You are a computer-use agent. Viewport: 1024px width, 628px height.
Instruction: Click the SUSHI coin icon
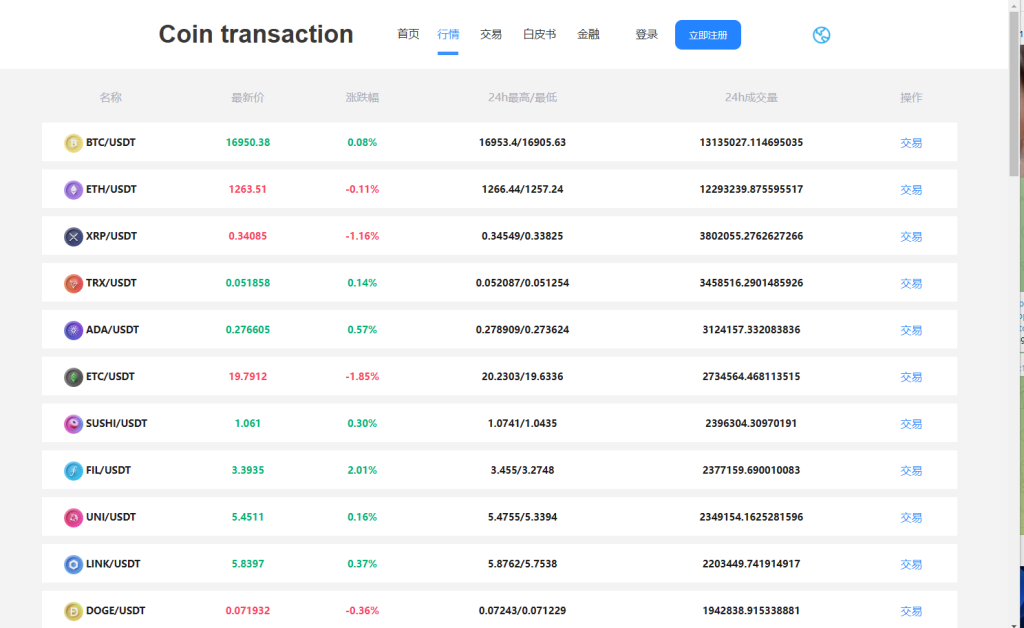73,424
